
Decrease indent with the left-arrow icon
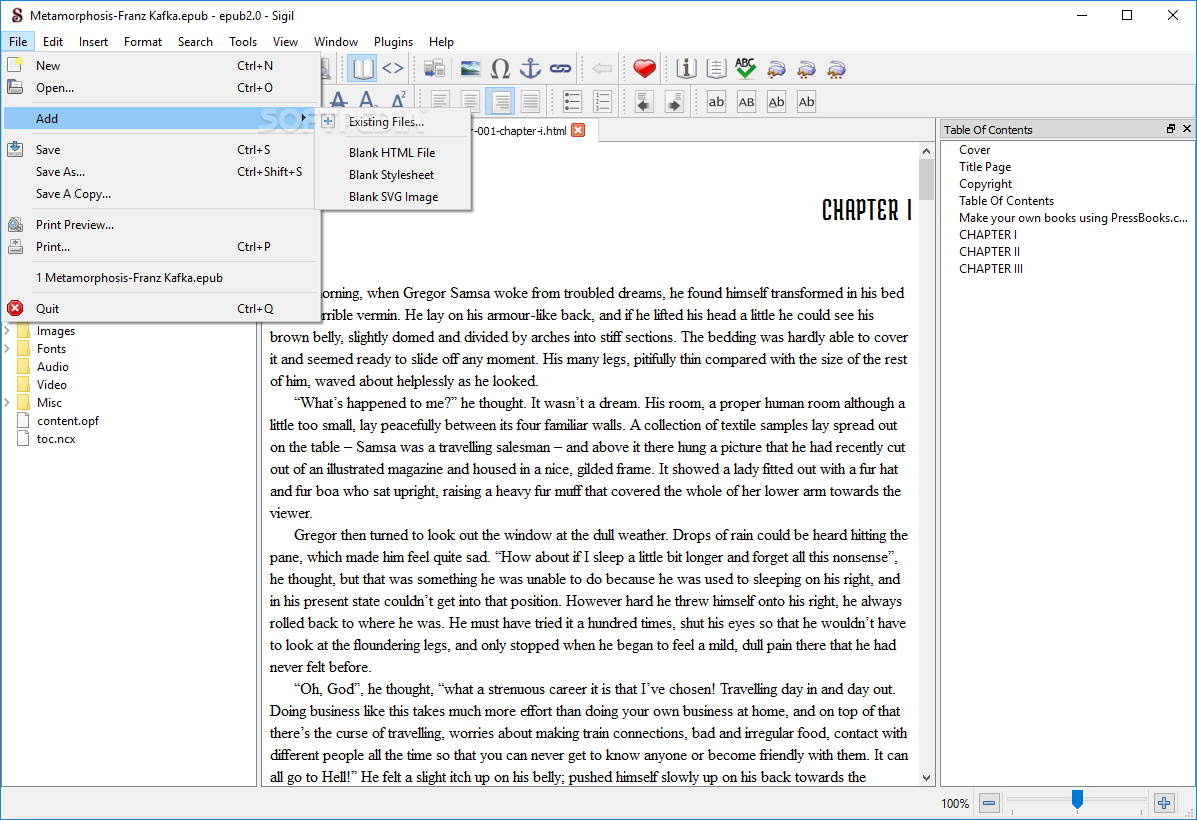pyautogui.click(x=644, y=102)
